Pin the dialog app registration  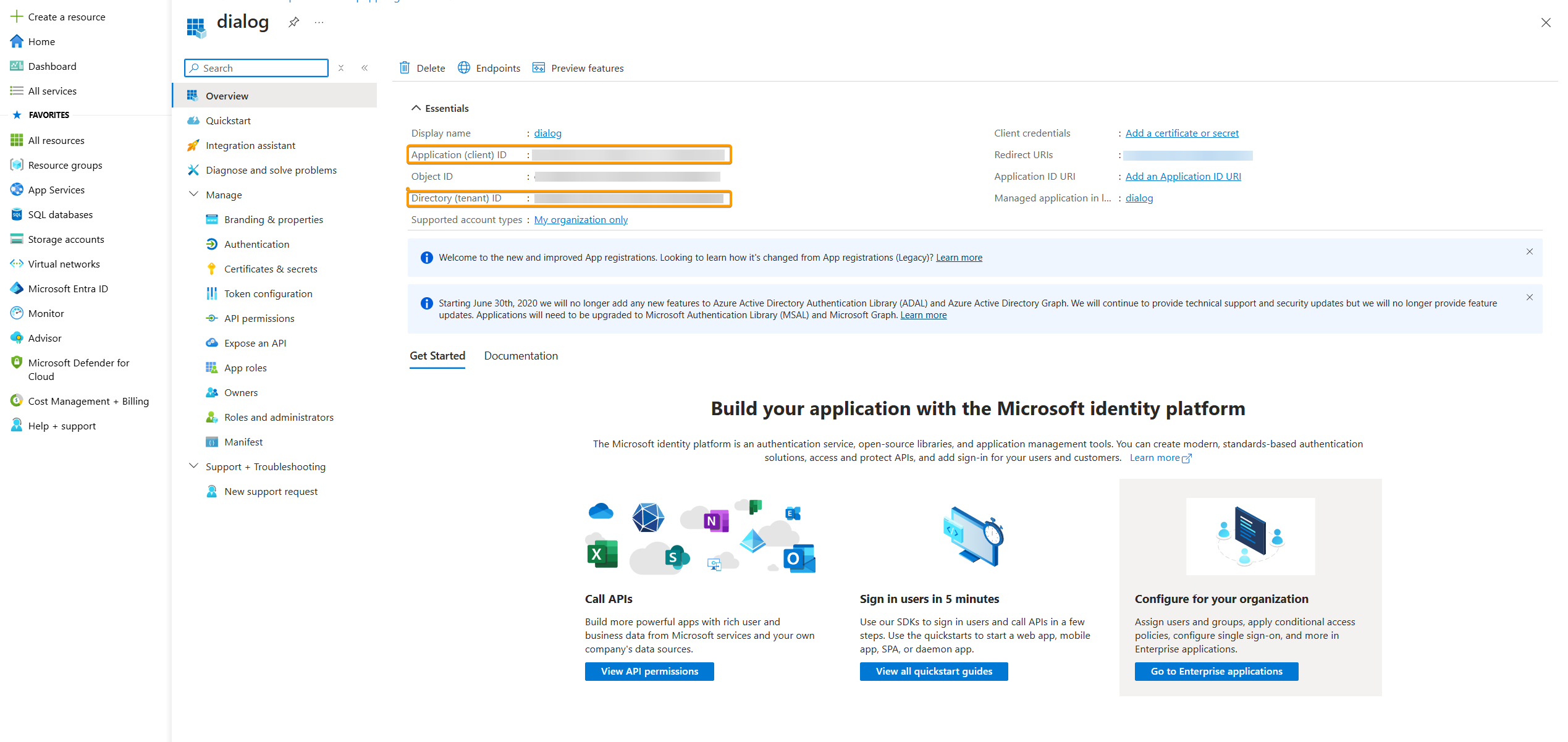293,22
